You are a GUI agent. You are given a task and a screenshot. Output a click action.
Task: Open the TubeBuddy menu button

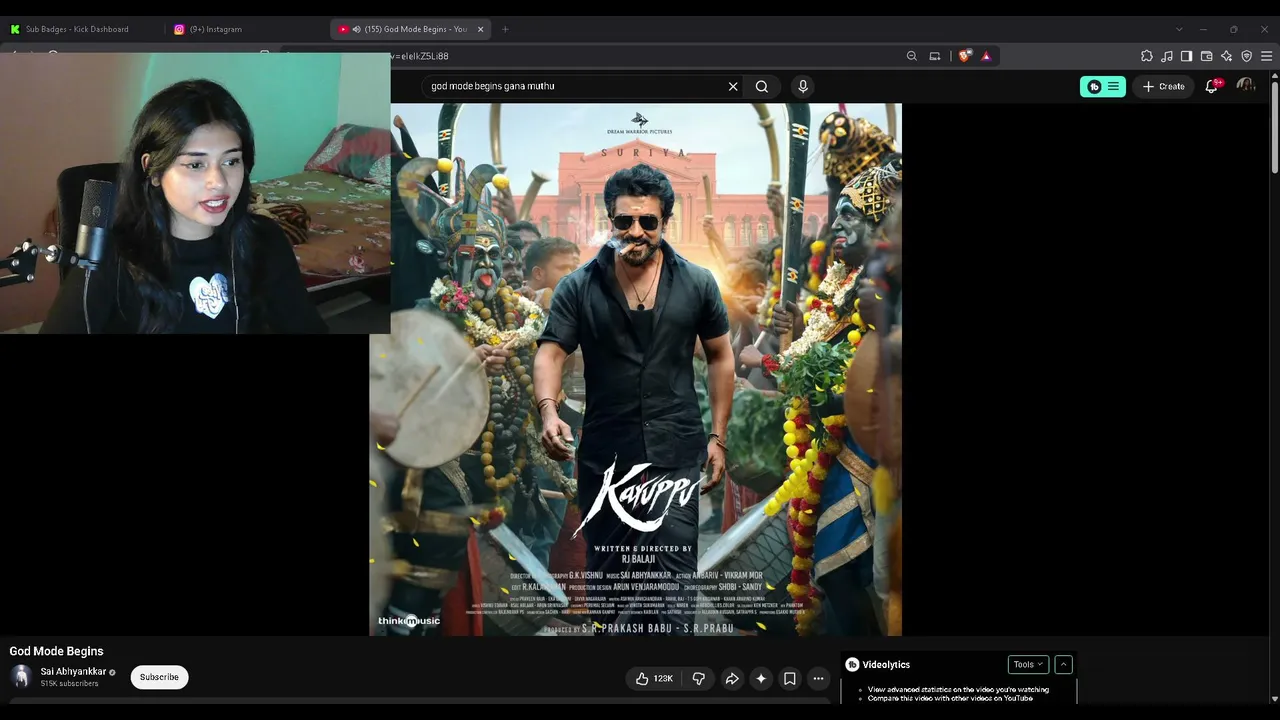(1103, 87)
